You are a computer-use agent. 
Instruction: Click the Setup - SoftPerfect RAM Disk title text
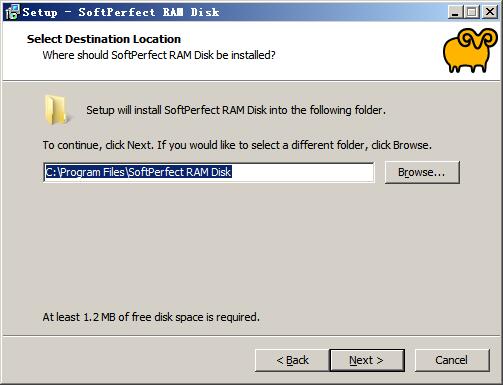121,12
